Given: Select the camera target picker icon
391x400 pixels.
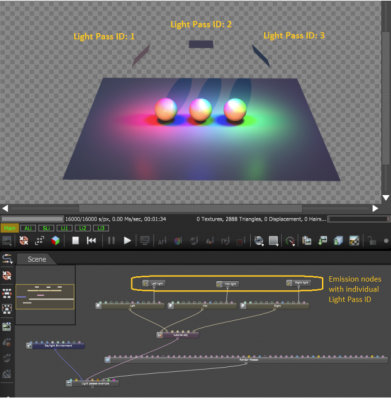Looking at the screenshot, I should point(210,240).
